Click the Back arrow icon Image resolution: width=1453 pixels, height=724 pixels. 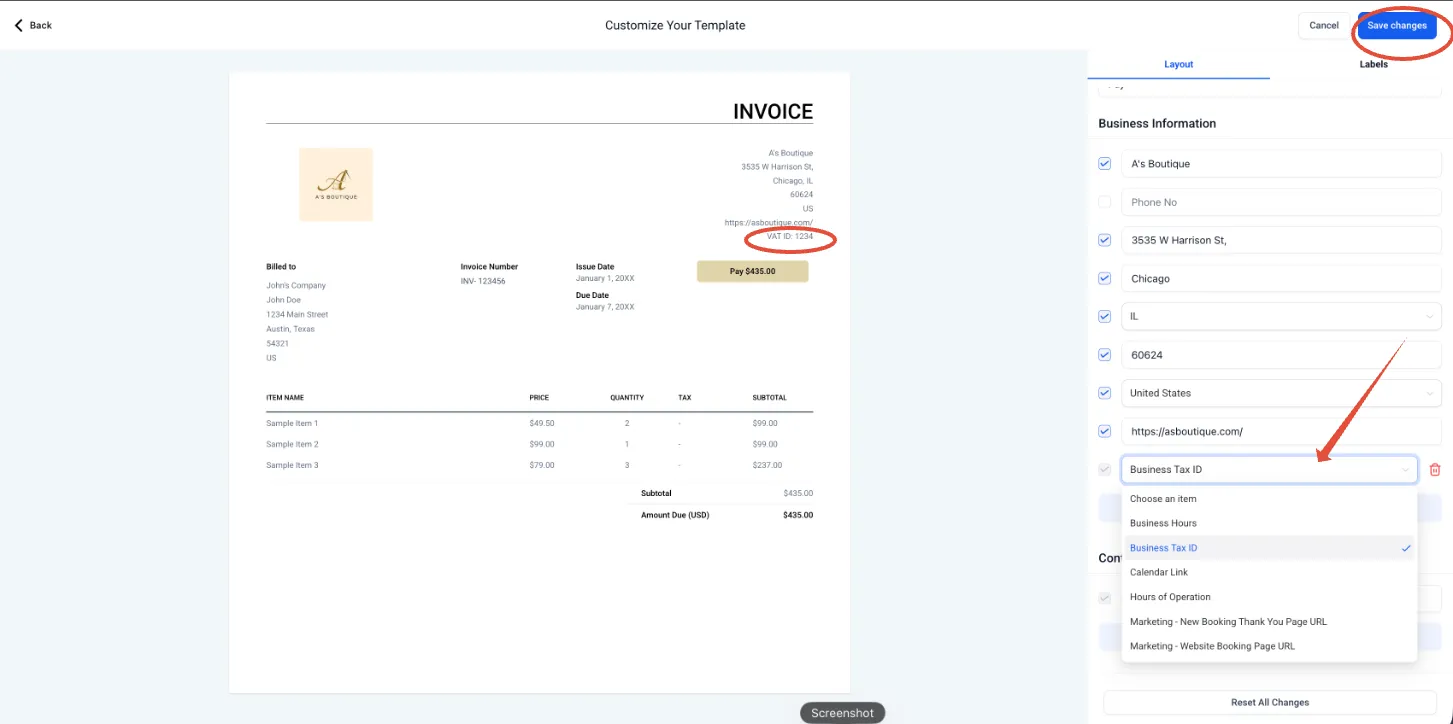18,25
